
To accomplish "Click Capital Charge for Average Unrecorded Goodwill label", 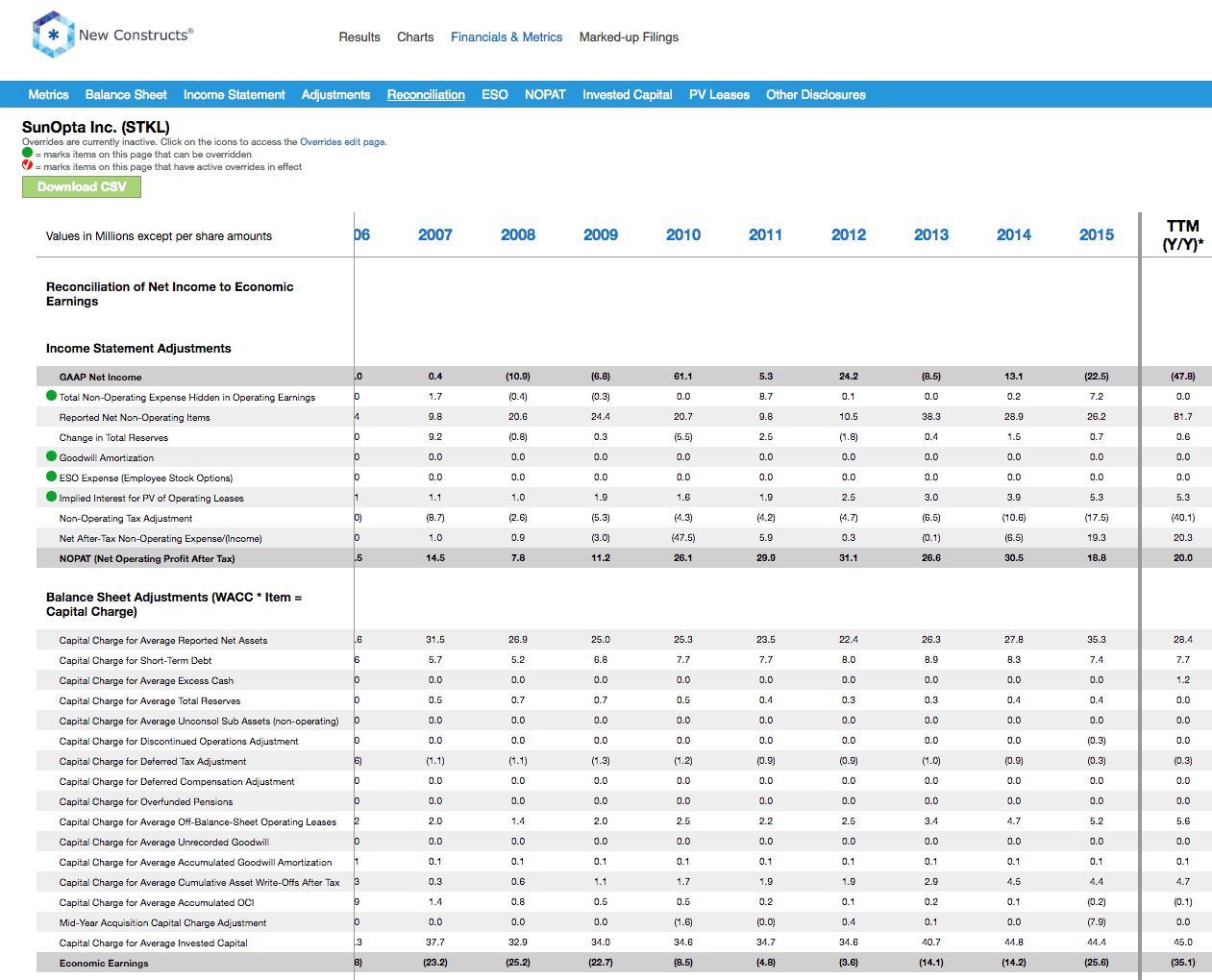I will pos(164,843).
